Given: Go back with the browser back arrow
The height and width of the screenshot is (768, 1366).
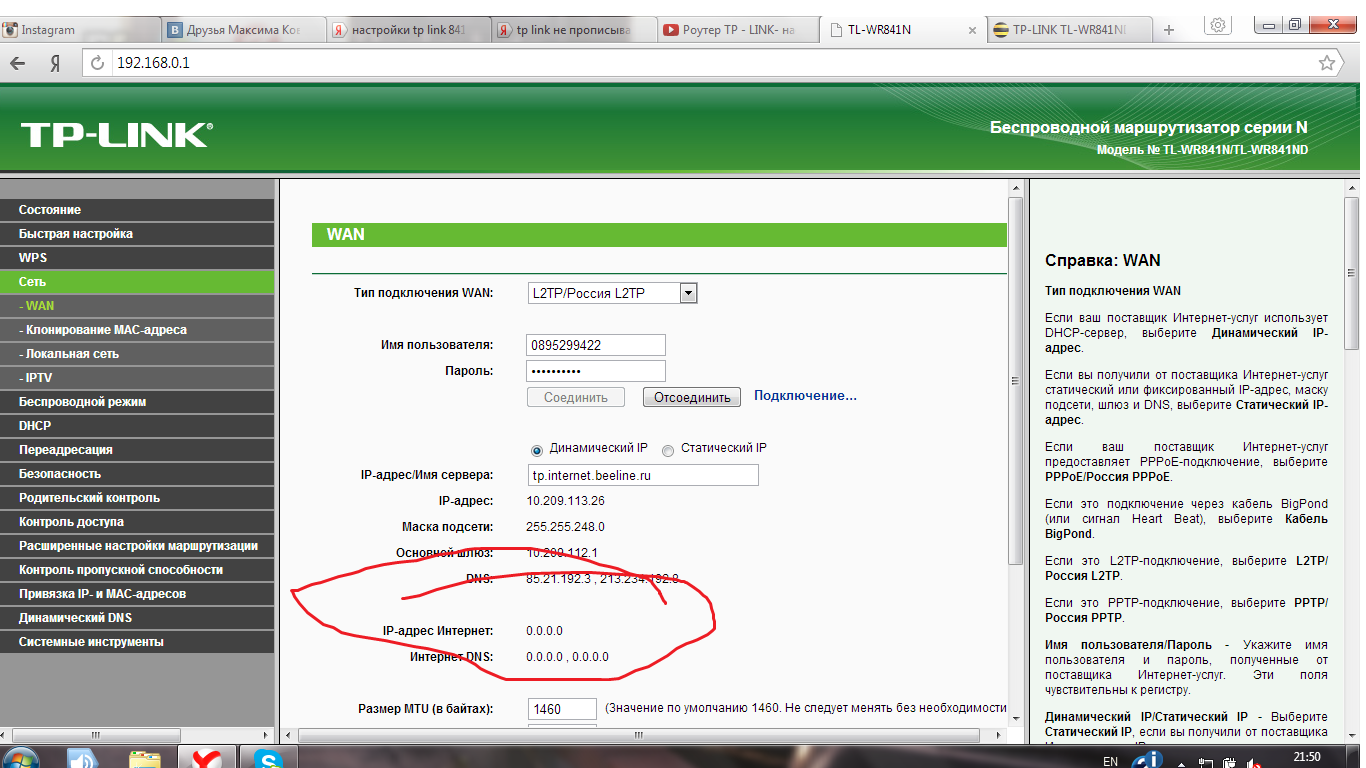Looking at the screenshot, I should [17, 63].
